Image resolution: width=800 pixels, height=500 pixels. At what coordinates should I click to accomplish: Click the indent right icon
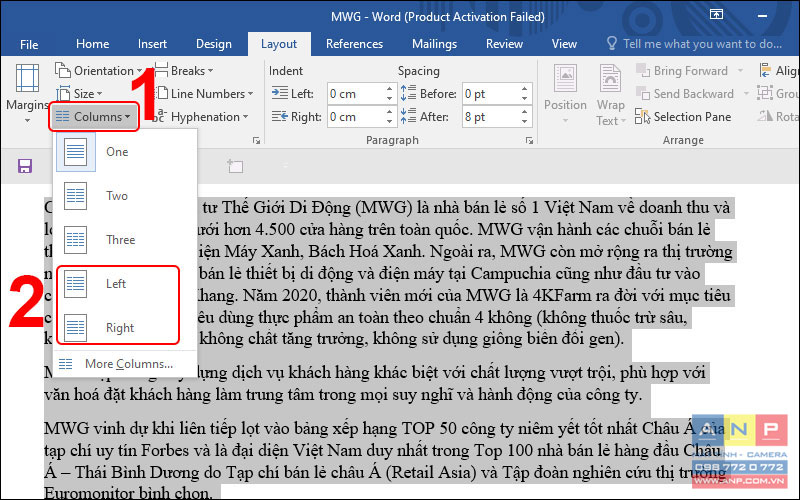point(280,116)
